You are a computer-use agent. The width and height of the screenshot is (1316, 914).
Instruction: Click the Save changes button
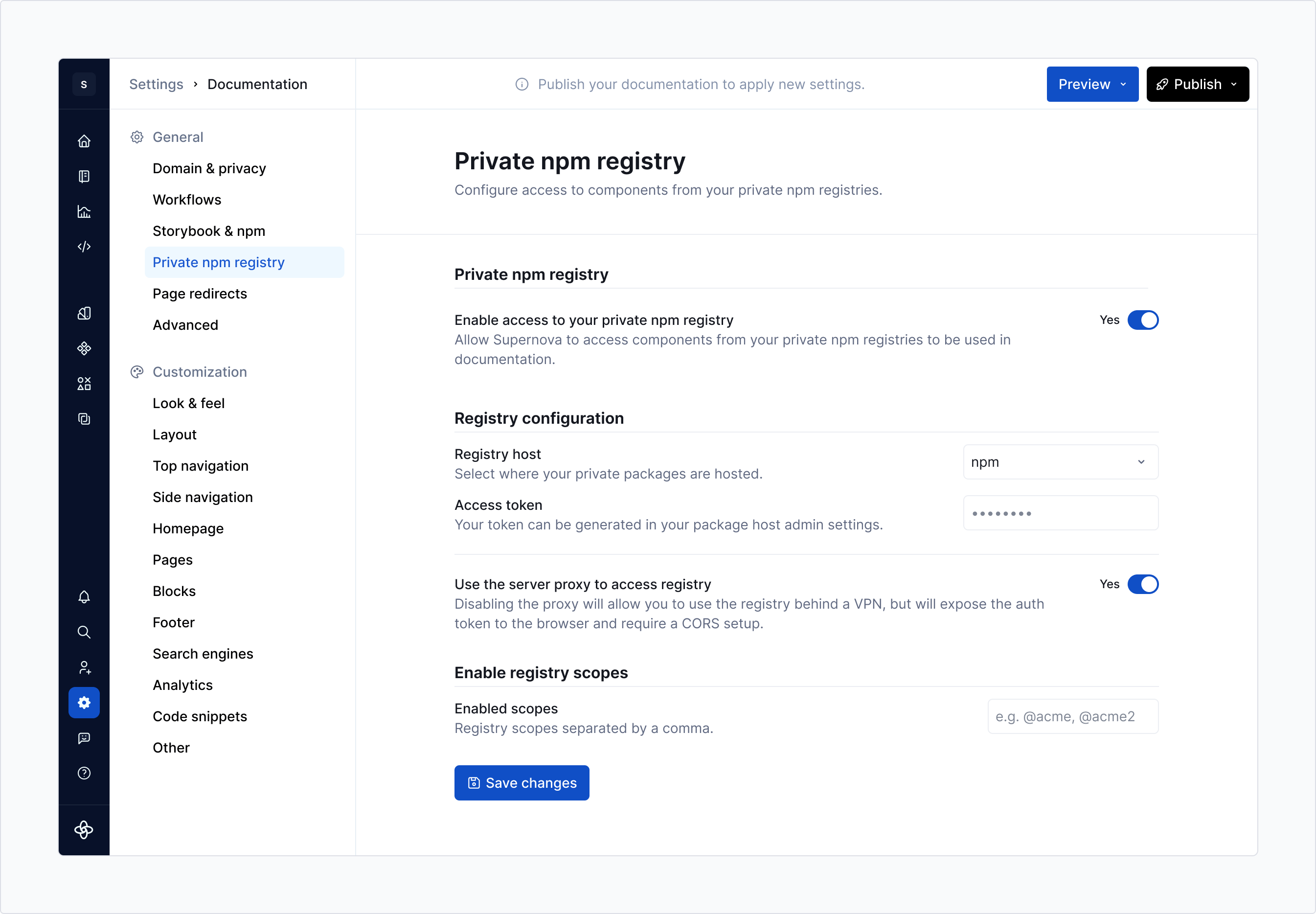[522, 782]
